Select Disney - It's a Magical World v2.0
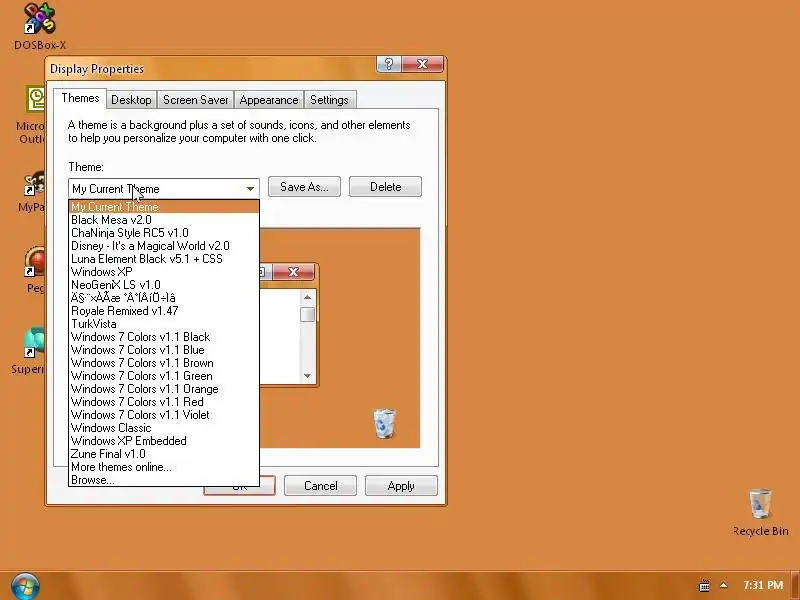Image resolution: width=800 pixels, height=600 pixels. click(164, 246)
